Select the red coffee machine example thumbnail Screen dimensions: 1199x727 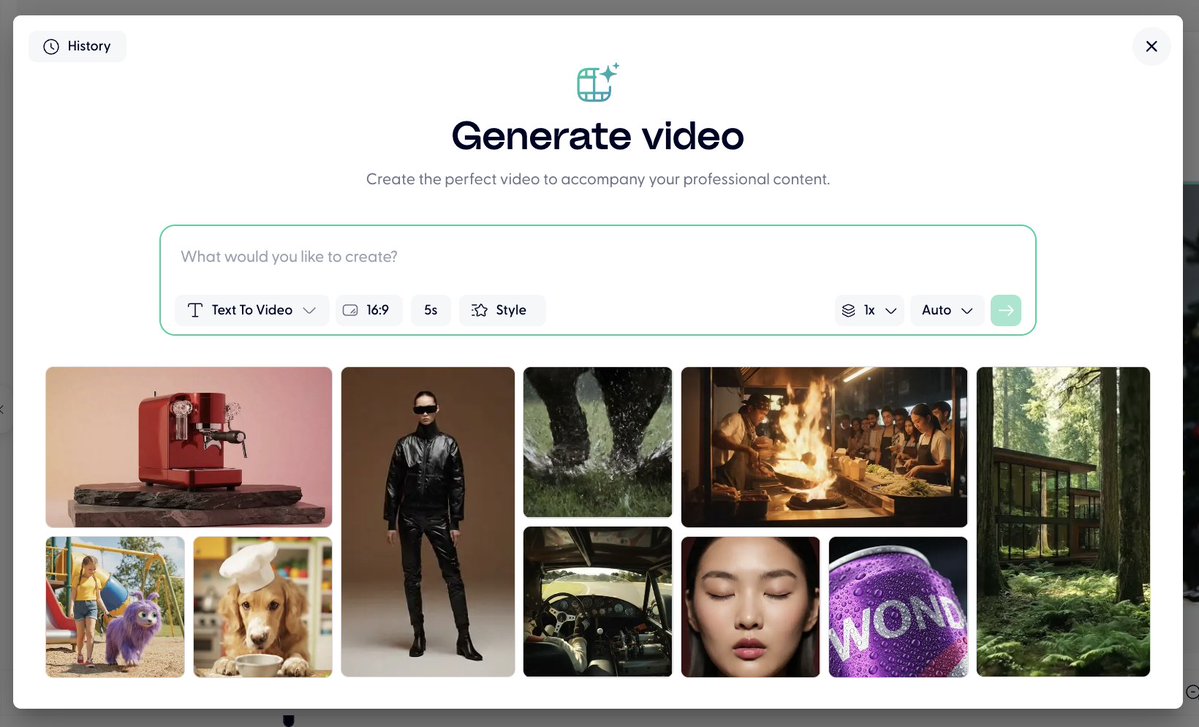(x=187, y=446)
